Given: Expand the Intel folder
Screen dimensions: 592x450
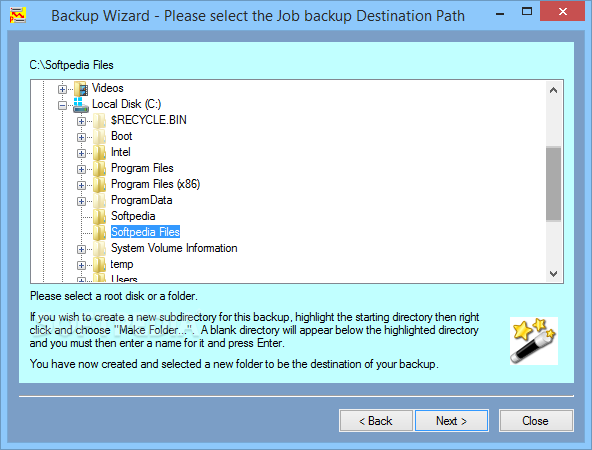Looking at the screenshot, I should click(81, 153).
